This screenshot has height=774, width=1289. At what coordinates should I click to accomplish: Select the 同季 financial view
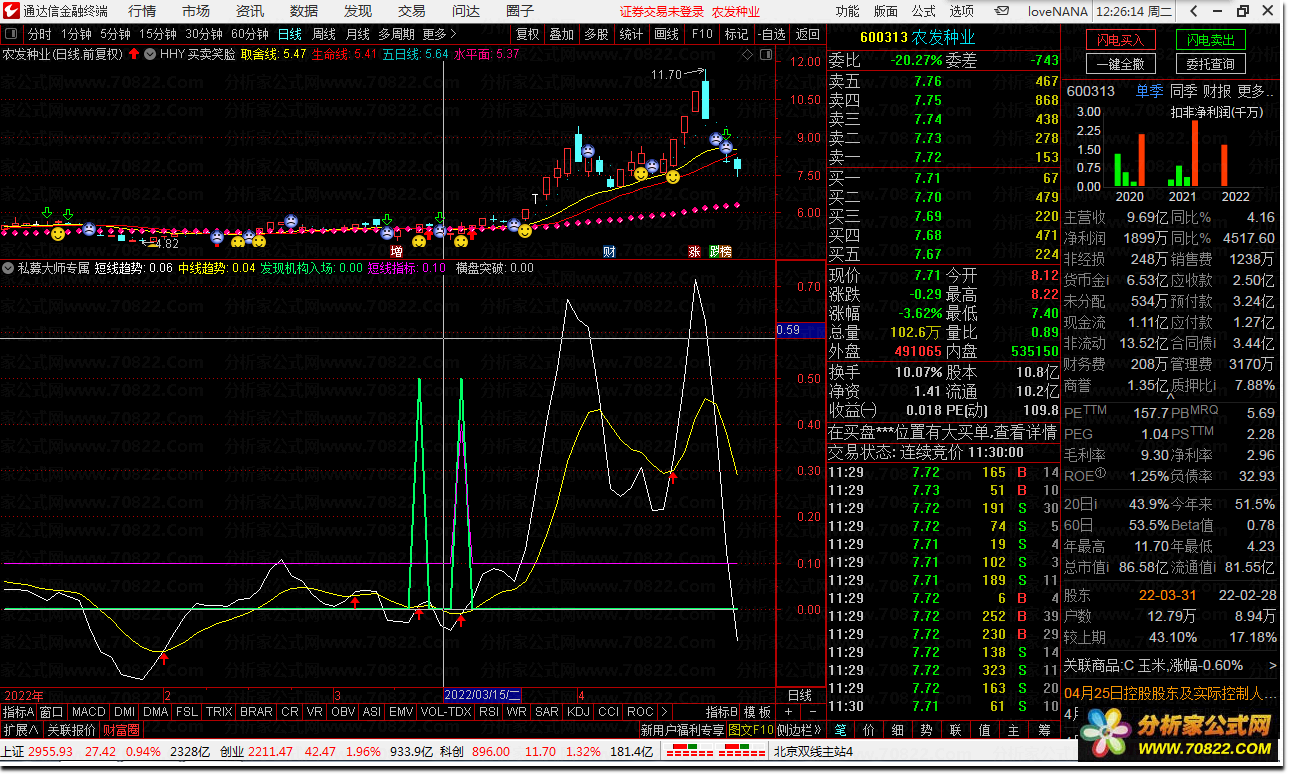point(1183,91)
